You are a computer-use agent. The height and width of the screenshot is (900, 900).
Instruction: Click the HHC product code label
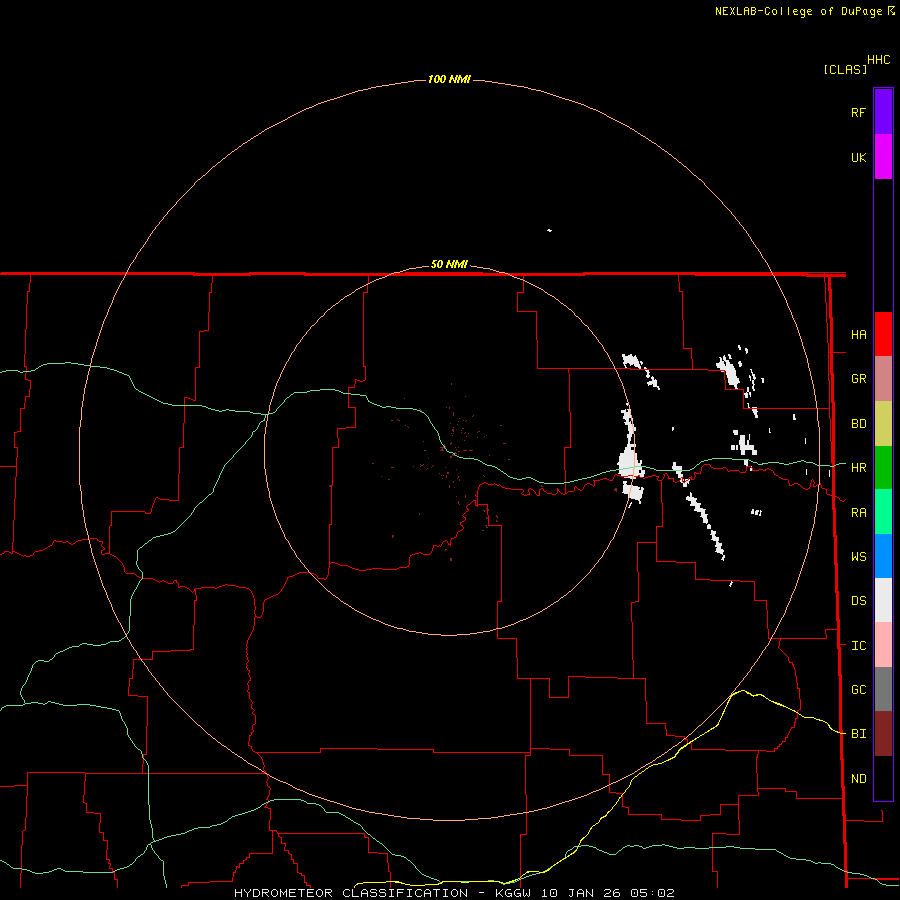point(879,60)
